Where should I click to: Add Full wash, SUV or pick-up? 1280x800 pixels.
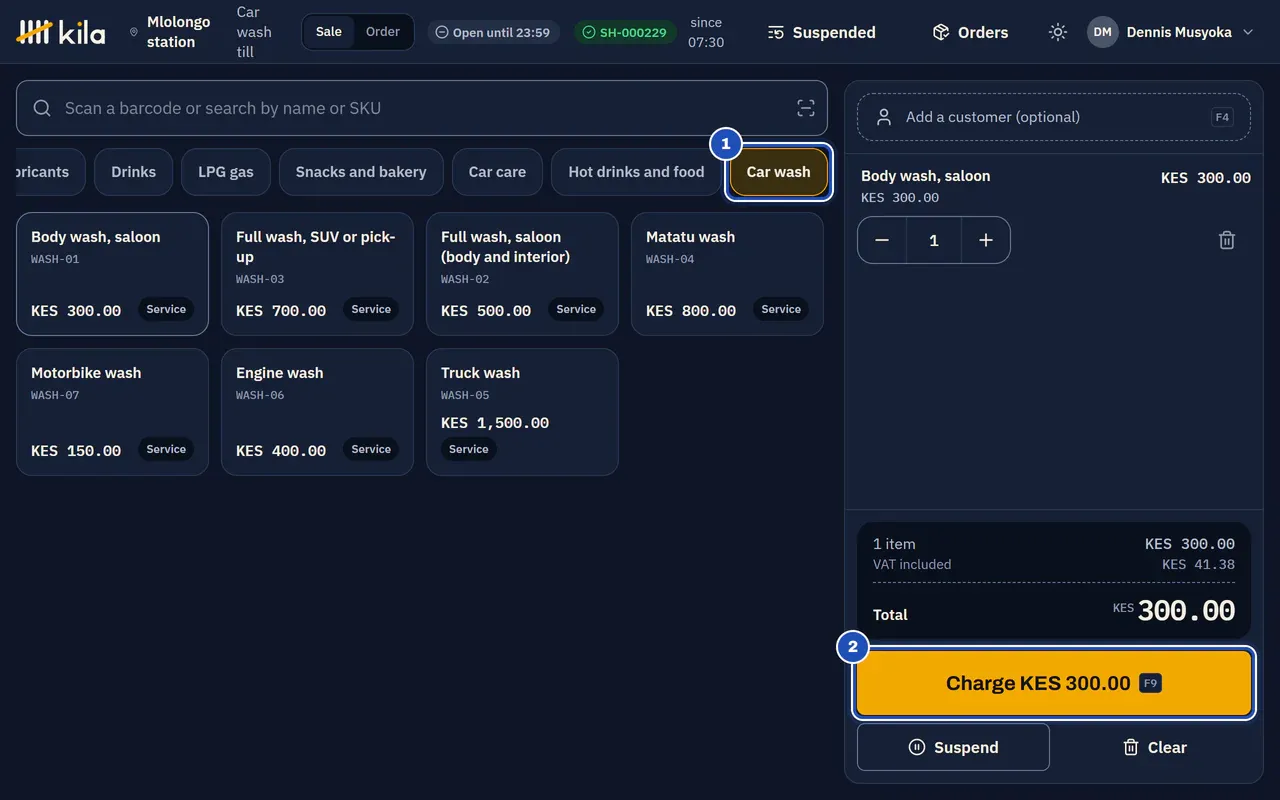(x=317, y=274)
